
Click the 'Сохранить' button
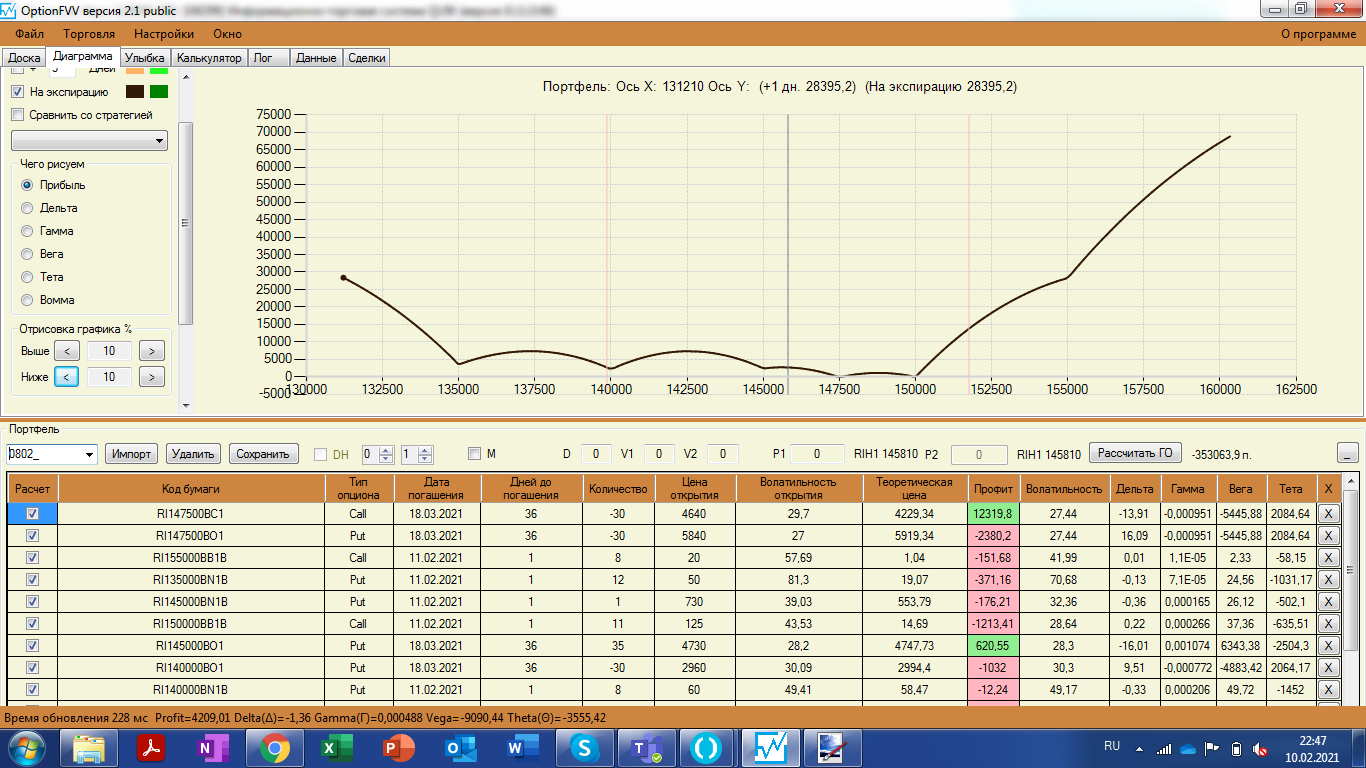264,454
